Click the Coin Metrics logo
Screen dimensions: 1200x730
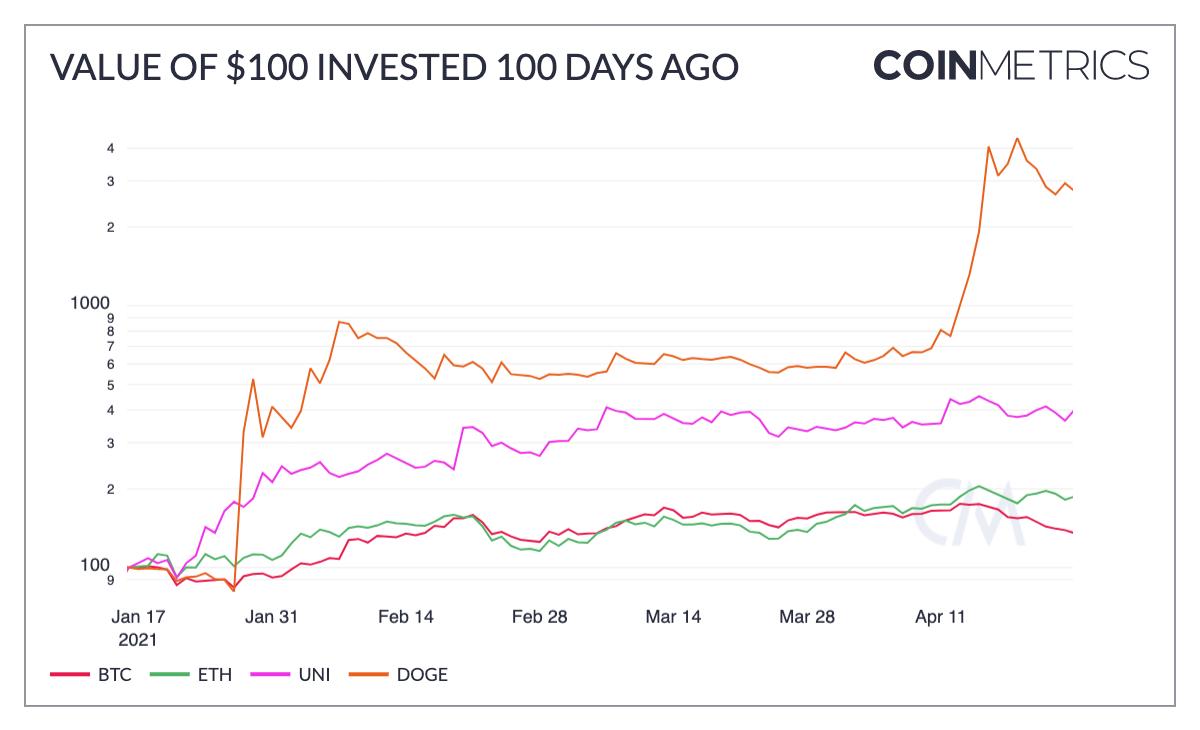[x=1011, y=66]
